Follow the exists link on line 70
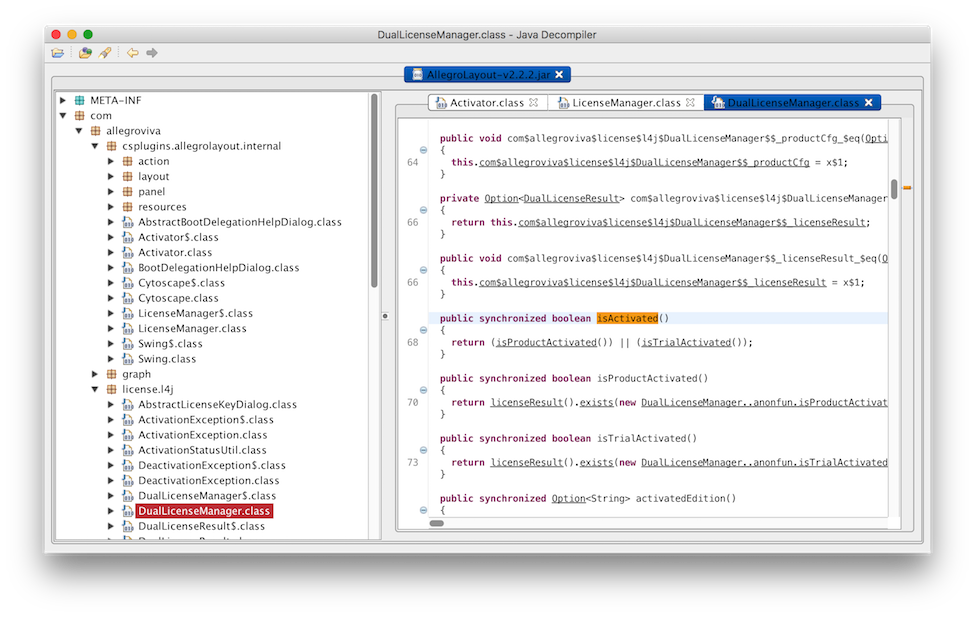 [x=596, y=402]
